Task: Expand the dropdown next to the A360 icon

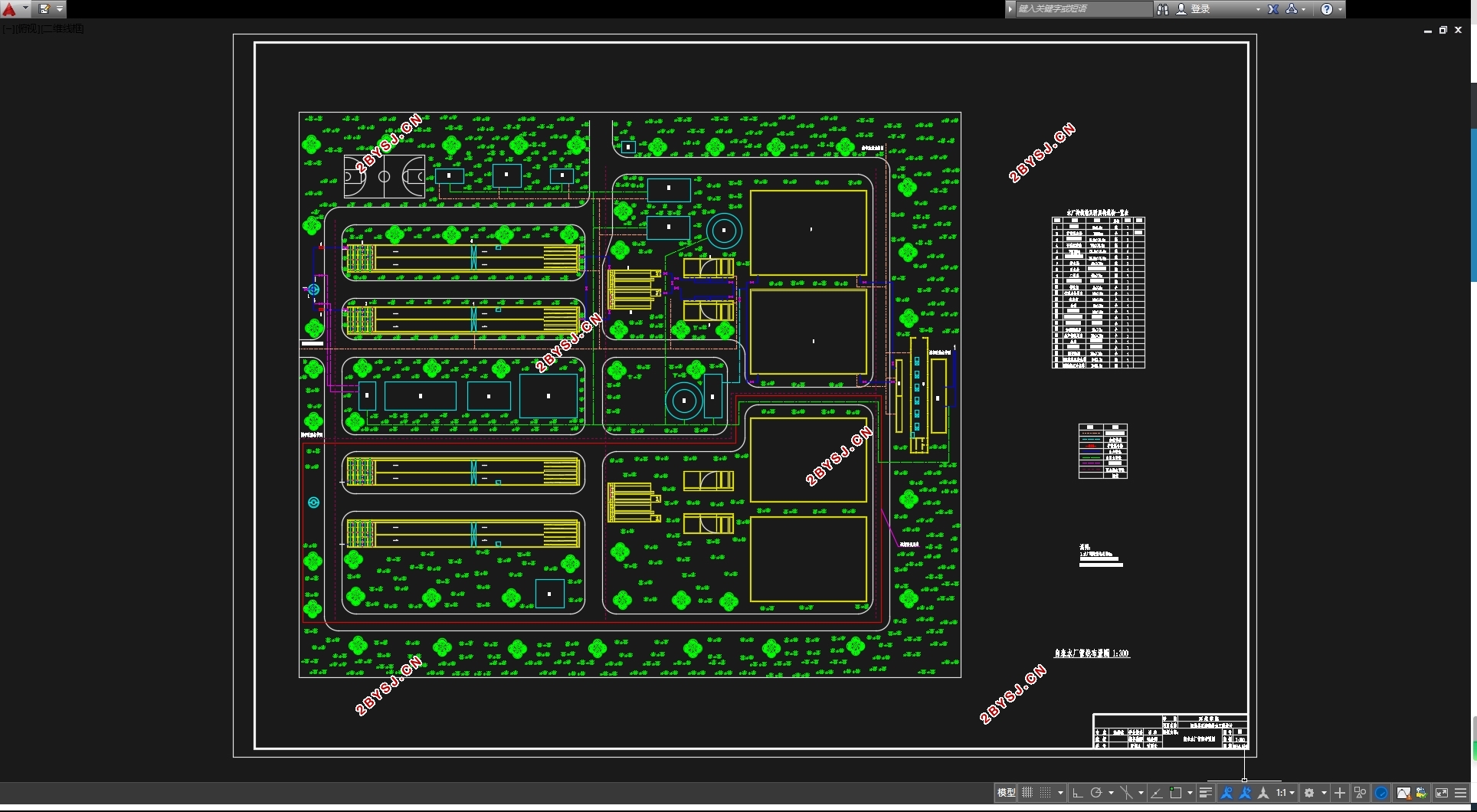Action: pyautogui.click(x=1303, y=9)
